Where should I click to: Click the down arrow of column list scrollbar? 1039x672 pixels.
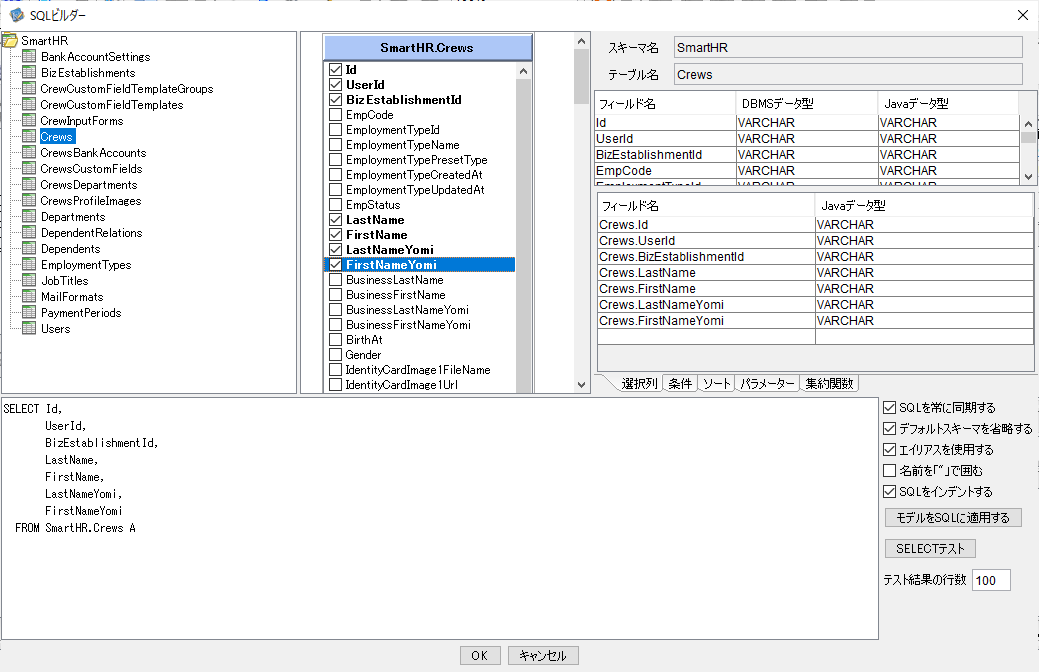click(x=581, y=385)
